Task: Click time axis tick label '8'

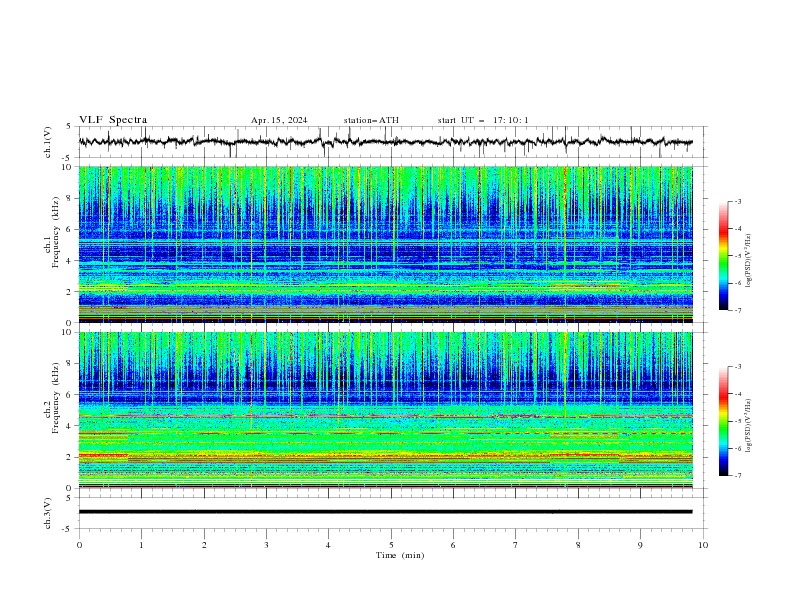Action: [578, 545]
